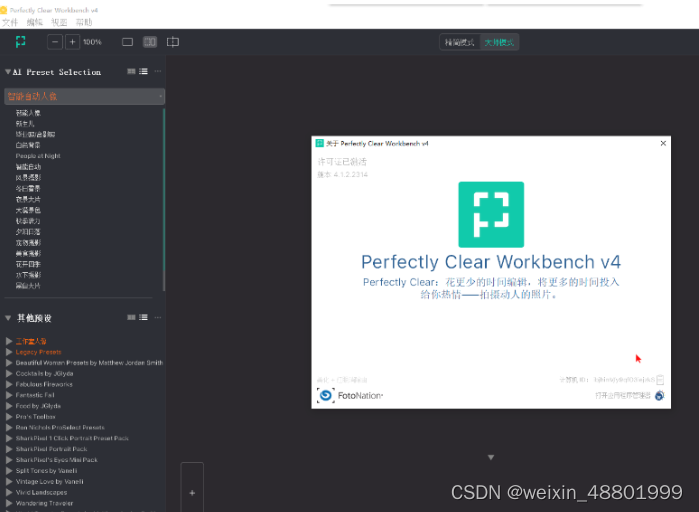This screenshot has height=512, width=699.
Task: Show AI Preset Selection as list view
Action: click(143, 71)
